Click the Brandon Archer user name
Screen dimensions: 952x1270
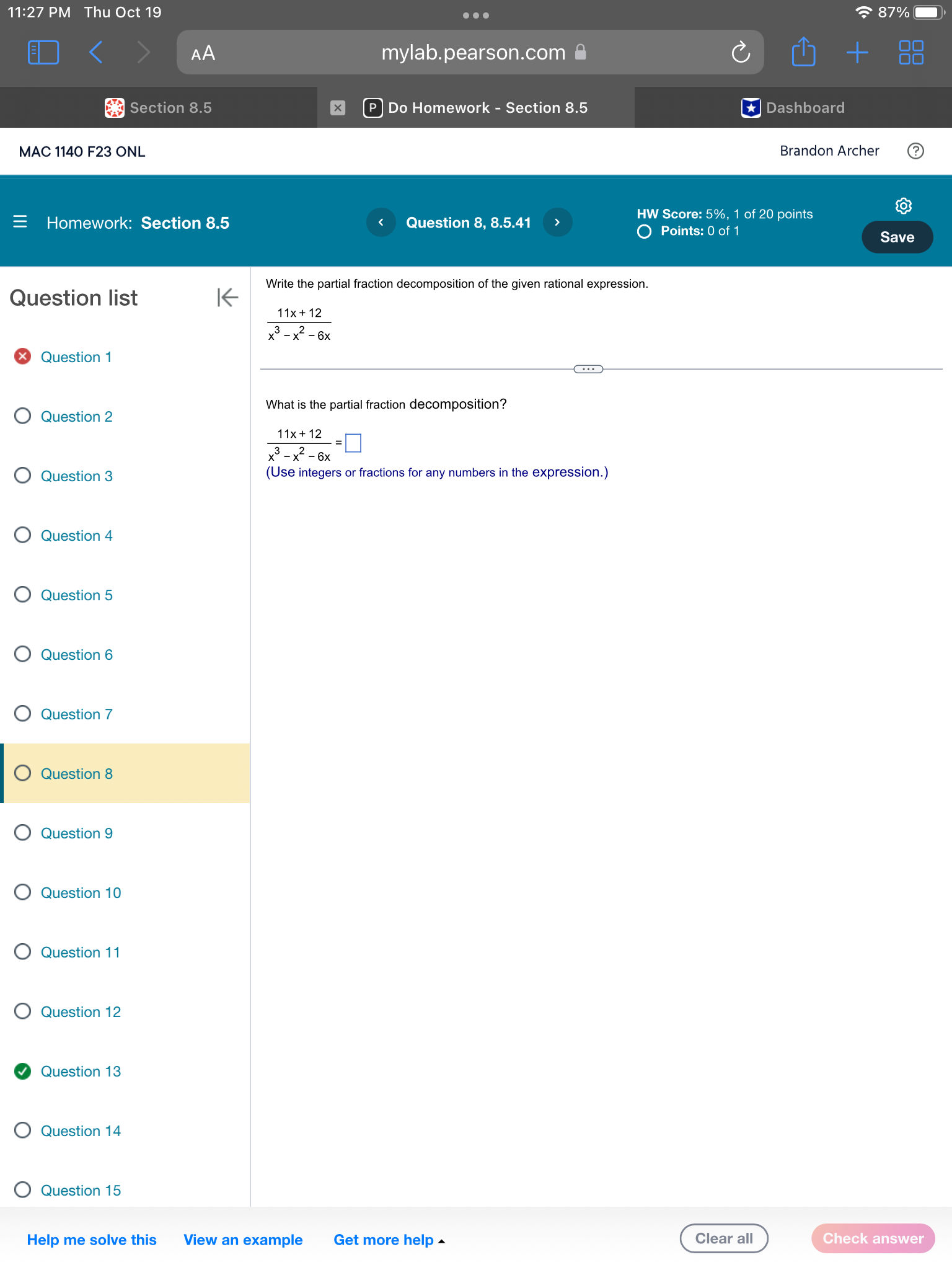coord(829,151)
